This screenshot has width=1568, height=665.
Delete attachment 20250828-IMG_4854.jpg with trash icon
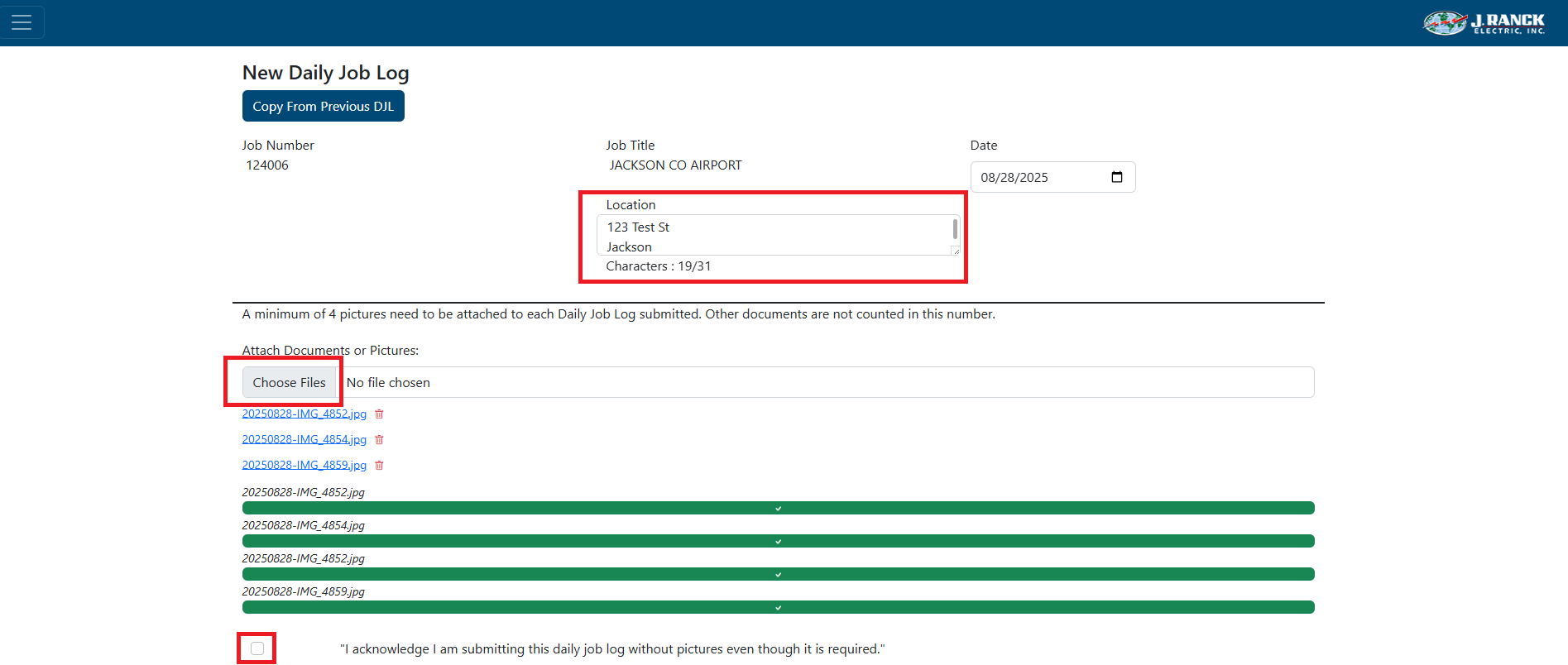pyautogui.click(x=379, y=440)
